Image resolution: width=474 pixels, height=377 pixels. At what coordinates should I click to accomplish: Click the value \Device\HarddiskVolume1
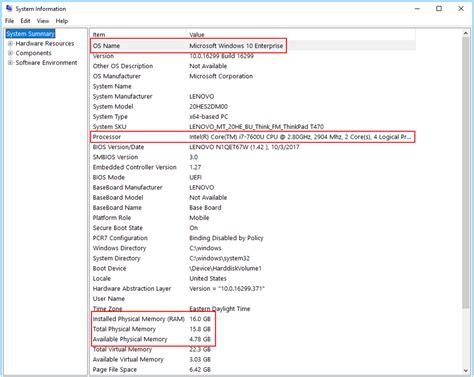(x=225, y=268)
